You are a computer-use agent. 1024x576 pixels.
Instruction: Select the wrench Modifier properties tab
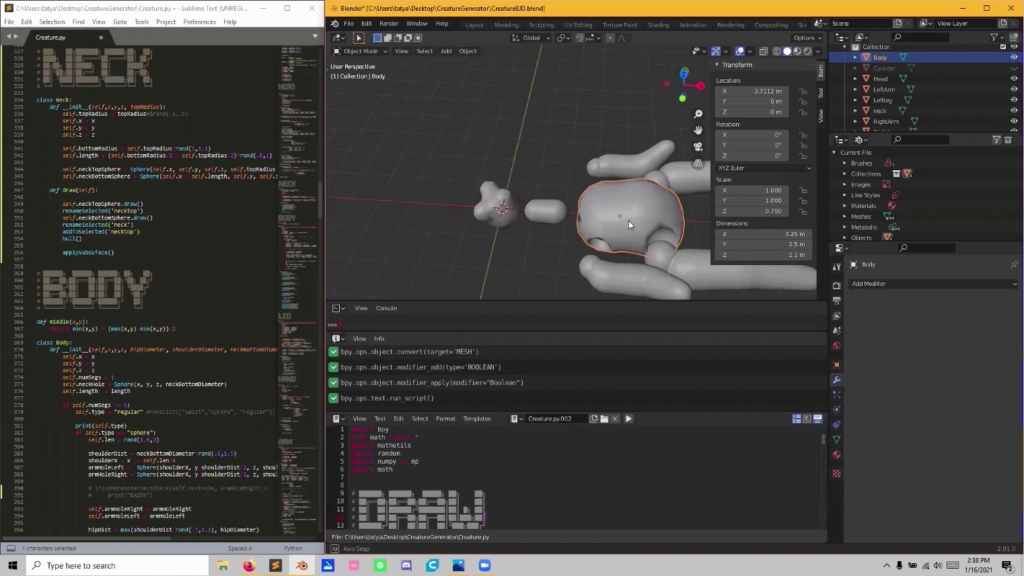[x=837, y=379]
